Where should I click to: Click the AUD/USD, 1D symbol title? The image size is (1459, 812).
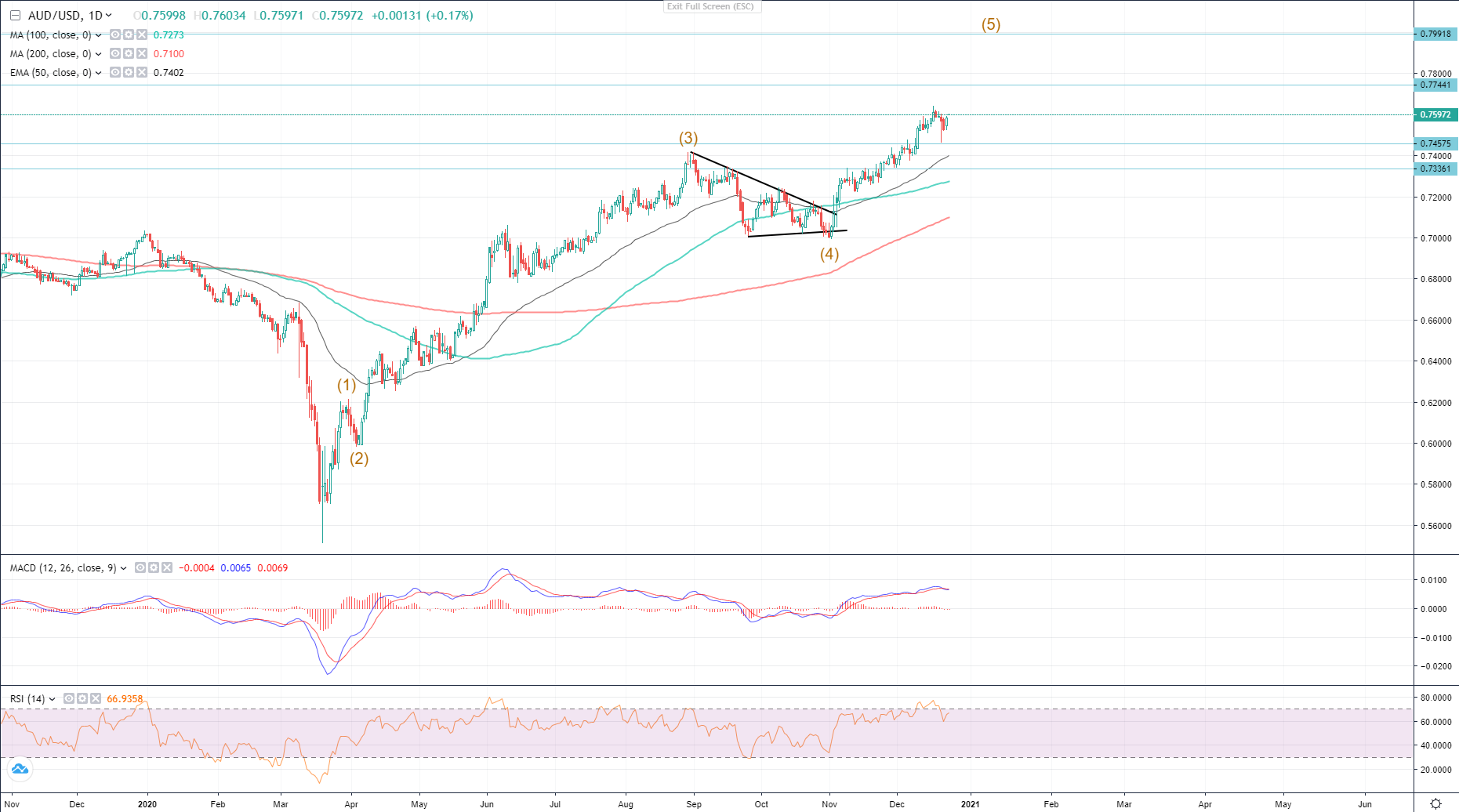tap(65, 16)
